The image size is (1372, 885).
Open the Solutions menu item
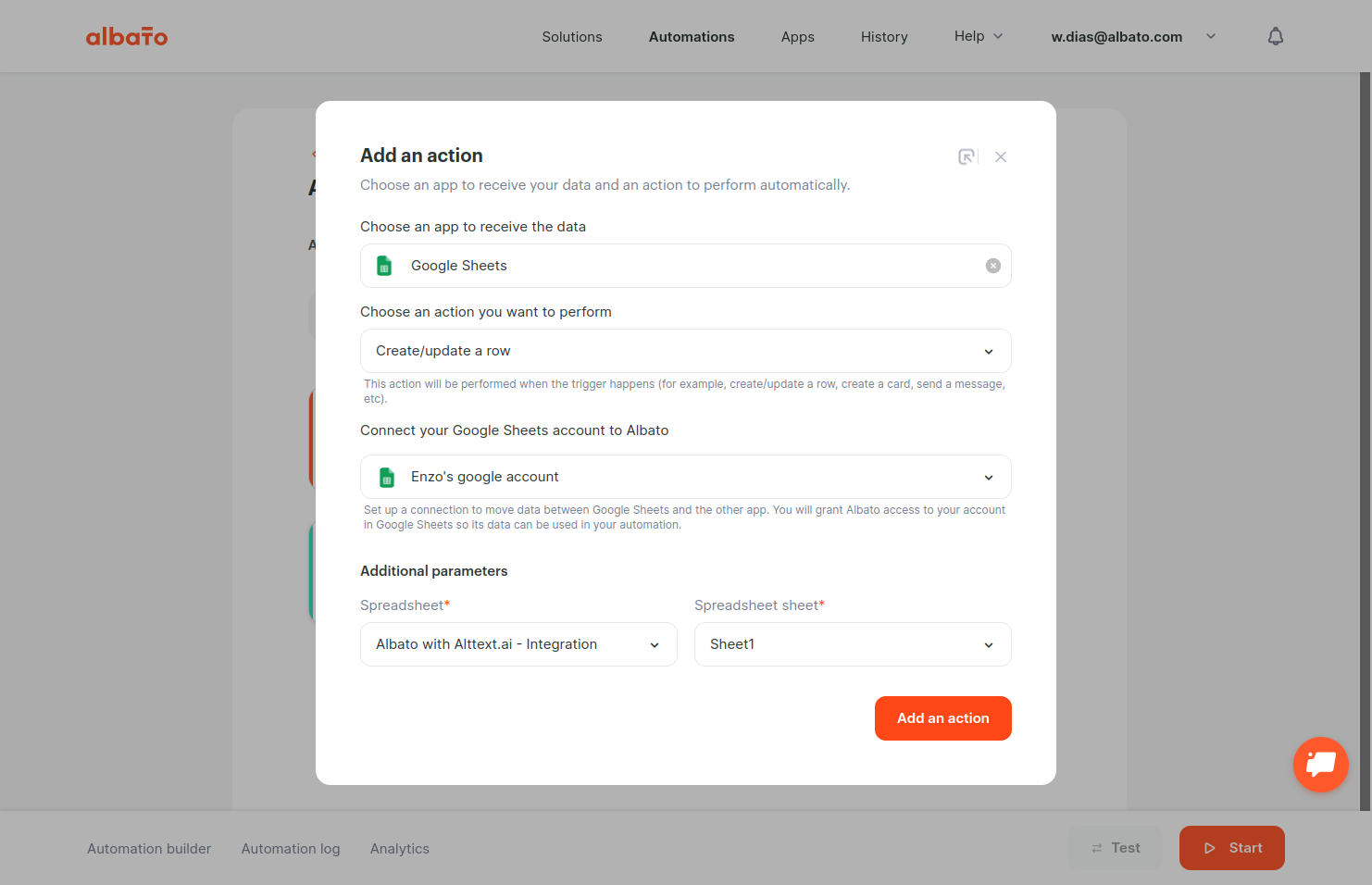(572, 37)
